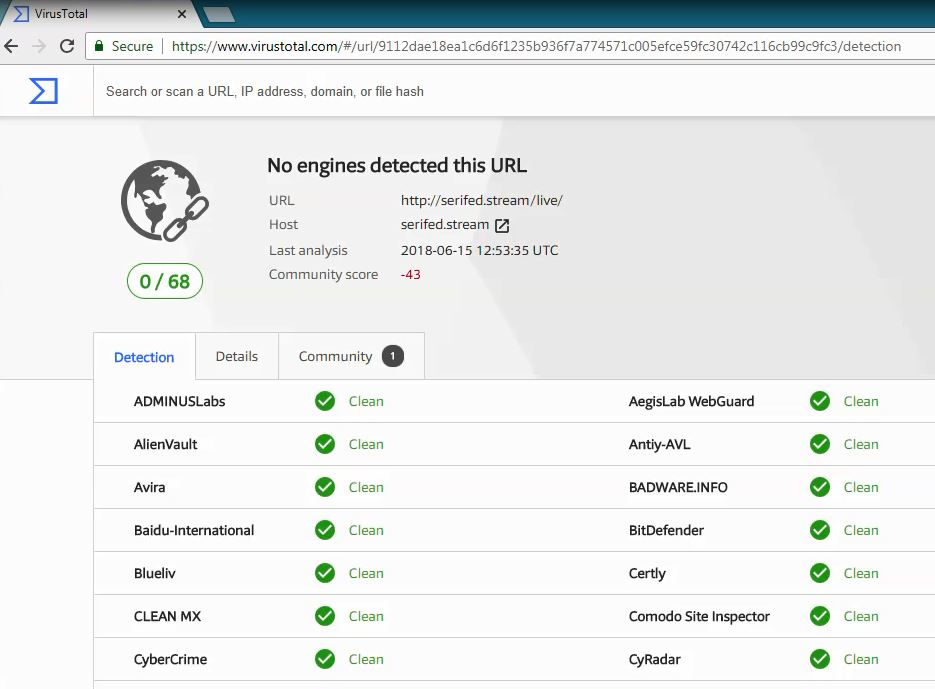Click the Clean checkmark next to Certly

click(819, 573)
